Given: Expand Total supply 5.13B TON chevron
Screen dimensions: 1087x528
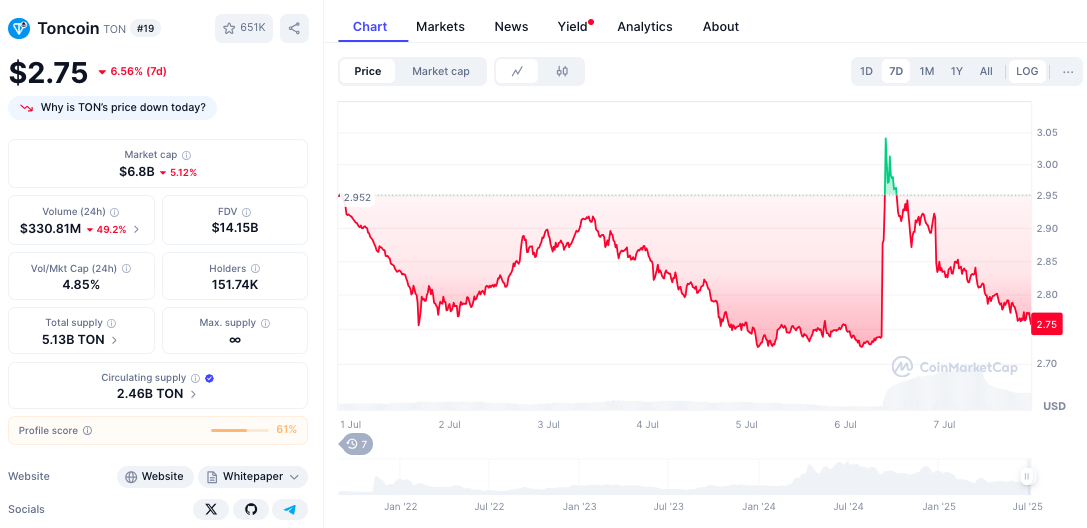Looking at the screenshot, I should coord(114,340).
